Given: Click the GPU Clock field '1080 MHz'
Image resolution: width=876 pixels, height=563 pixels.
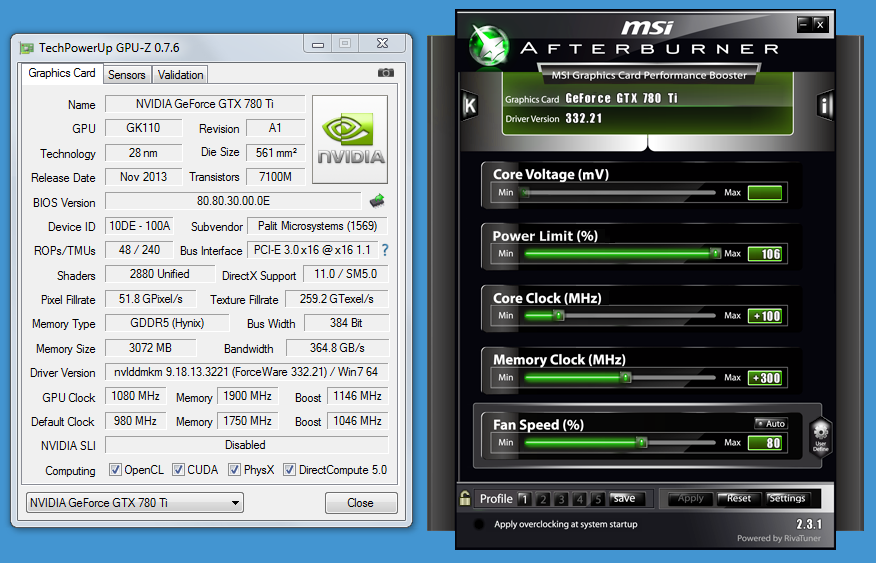Looking at the screenshot, I should pos(135,396).
